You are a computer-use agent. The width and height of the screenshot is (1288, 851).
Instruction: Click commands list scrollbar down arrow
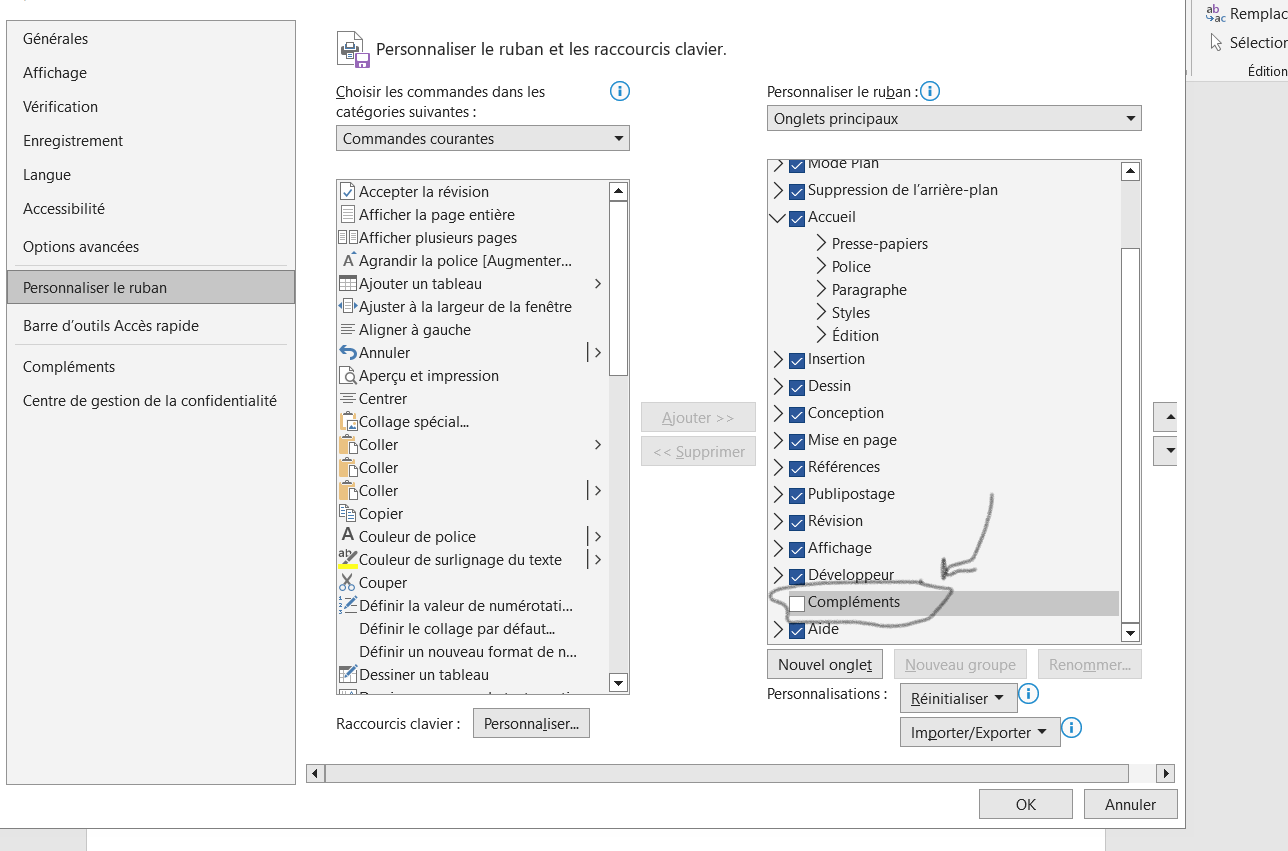618,684
